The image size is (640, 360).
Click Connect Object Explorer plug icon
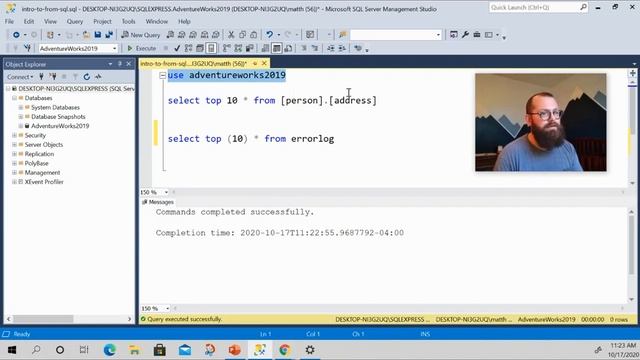pos(41,76)
